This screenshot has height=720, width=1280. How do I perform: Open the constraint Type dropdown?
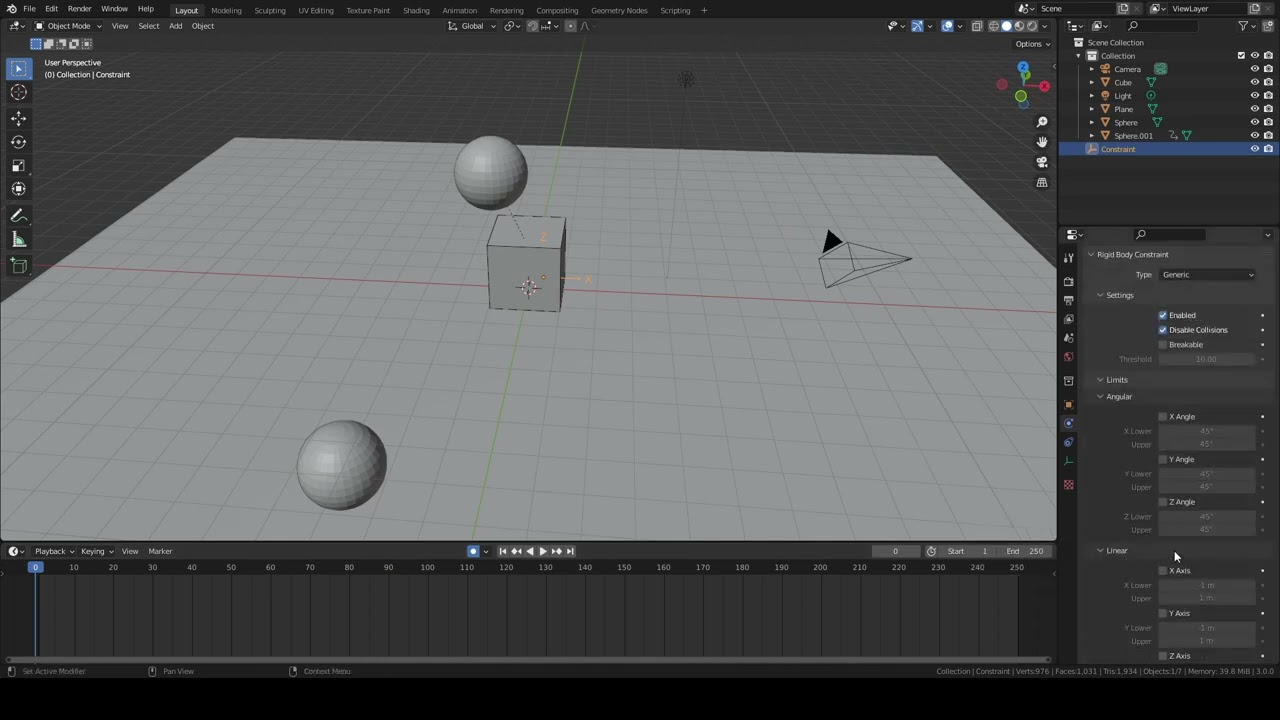click(1207, 275)
